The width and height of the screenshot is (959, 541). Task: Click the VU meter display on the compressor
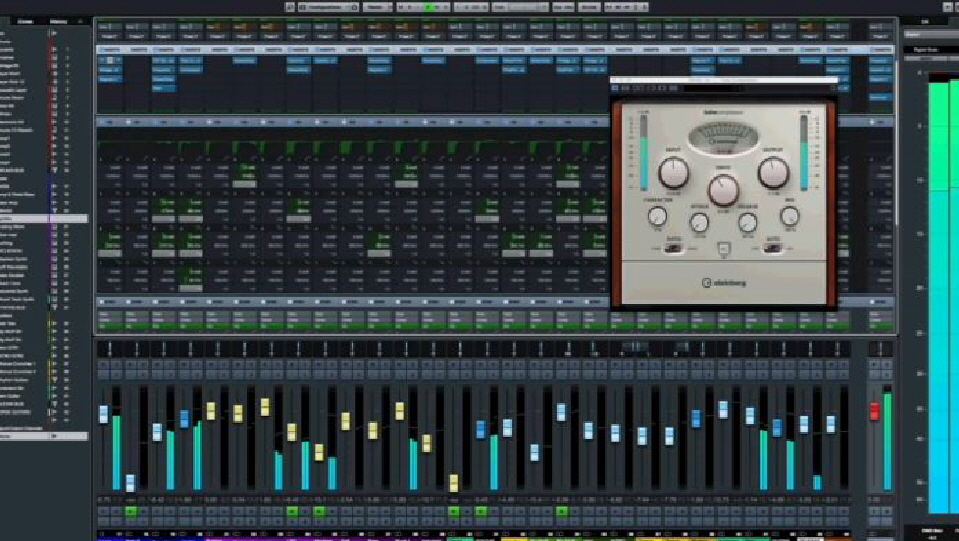pyautogui.click(x=723, y=134)
